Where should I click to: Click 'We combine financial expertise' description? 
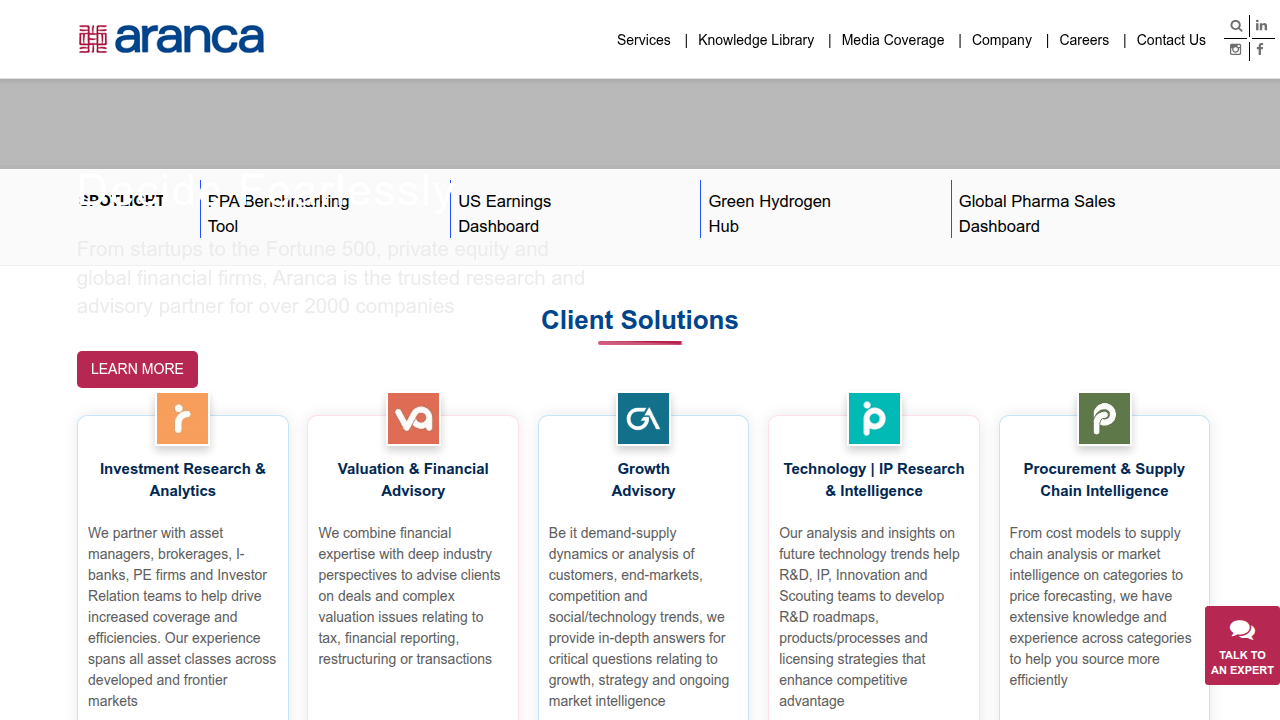coord(410,596)
